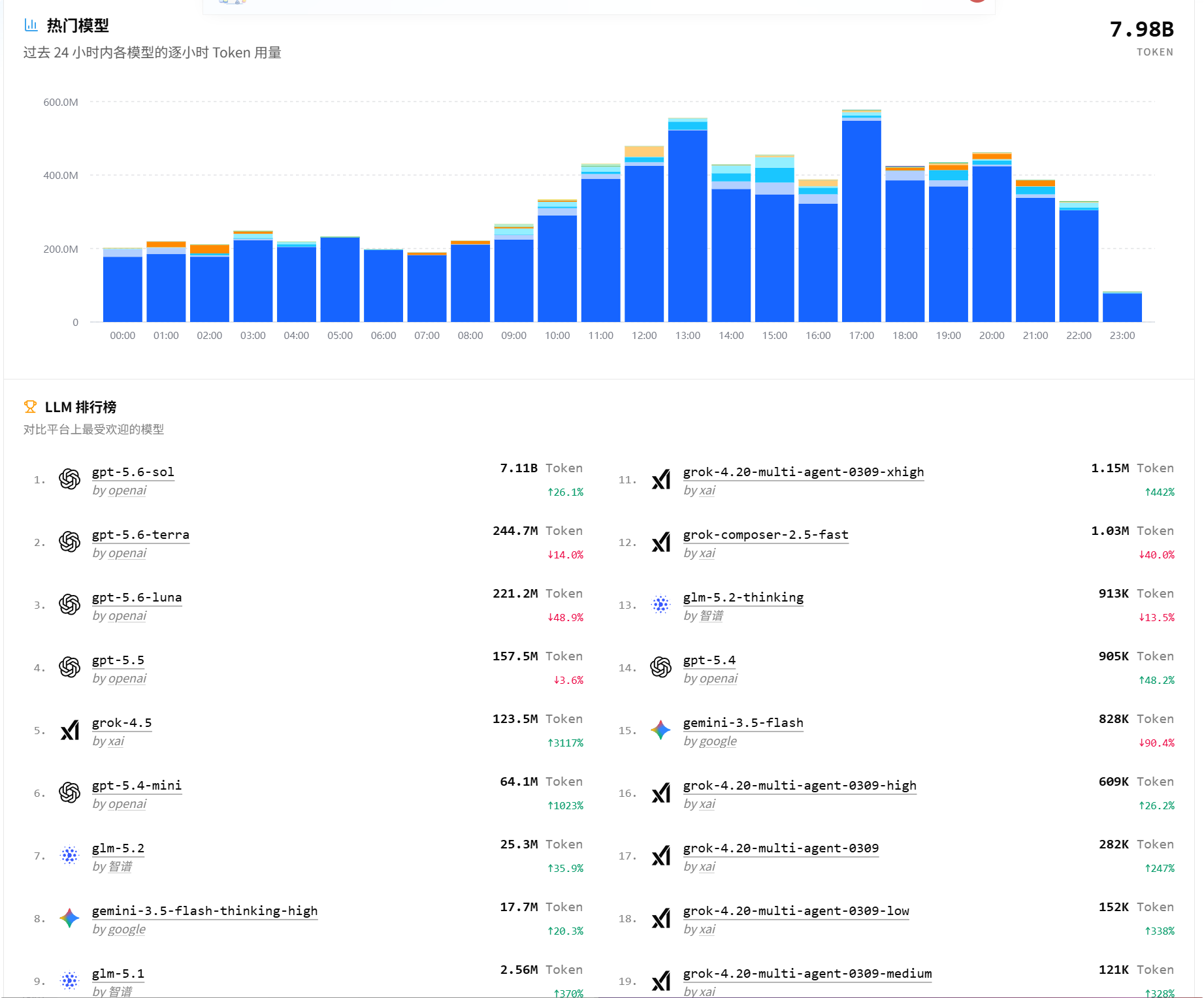This screenshot has height=998, width=1204.
Task: Click the xAI logo for grok-composer-2.5-fast
Action: 661,542
